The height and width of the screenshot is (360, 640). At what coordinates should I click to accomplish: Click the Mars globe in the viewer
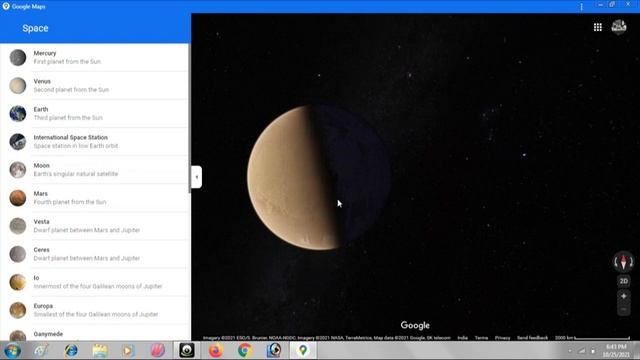[x=319, y=177]
